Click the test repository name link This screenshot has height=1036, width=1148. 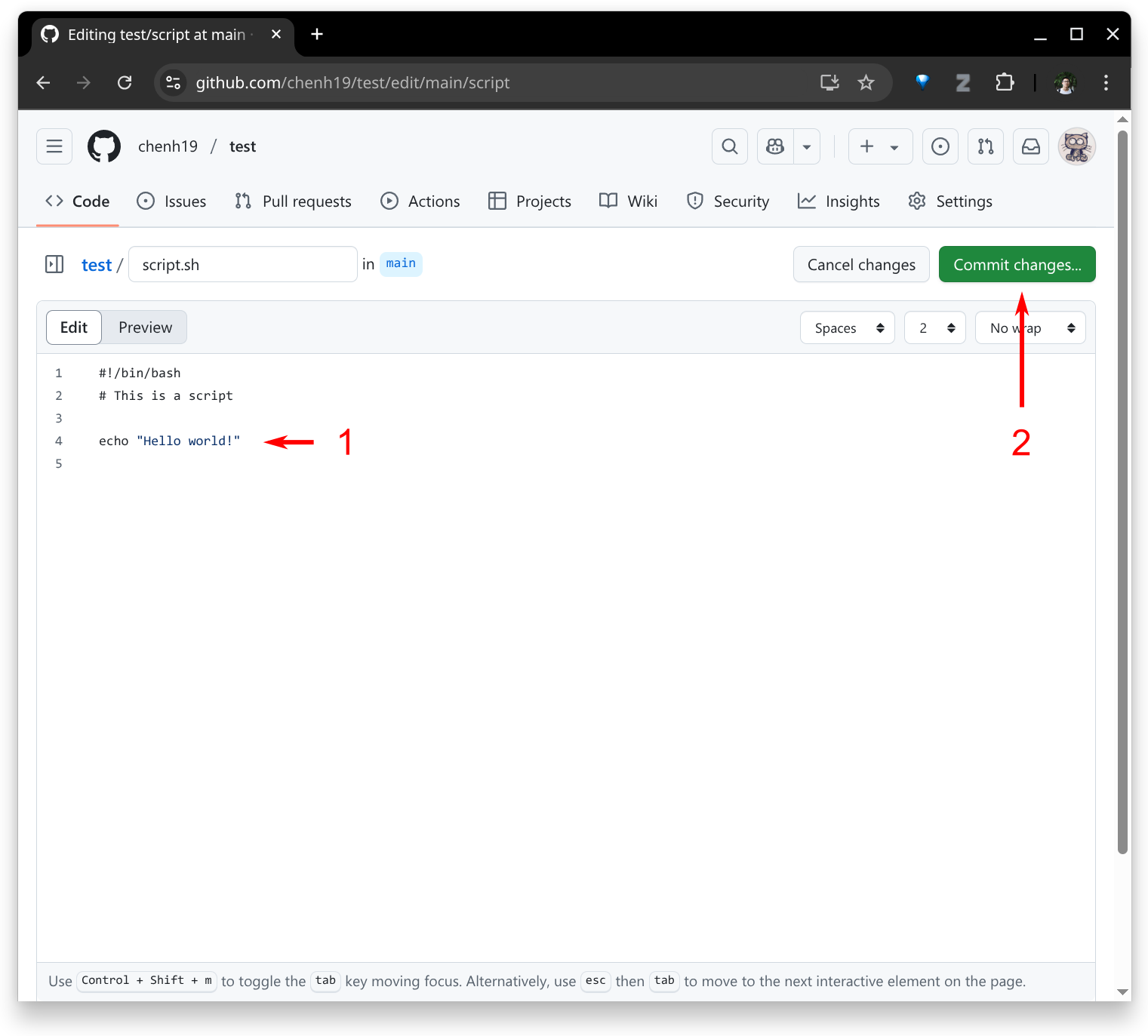click(242, 146)
